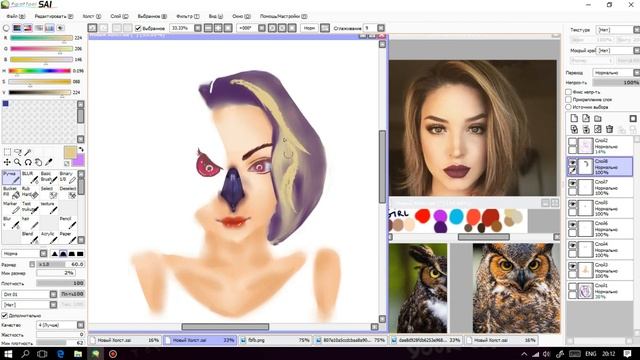Toggle the Выбранное checkbox in toolbar
This screenshot has width=640, height=360.
point(138,28)
